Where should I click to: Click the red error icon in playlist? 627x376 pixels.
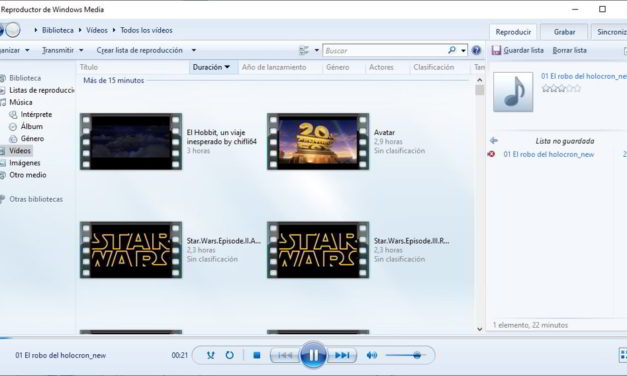click(x=491, y=154)
